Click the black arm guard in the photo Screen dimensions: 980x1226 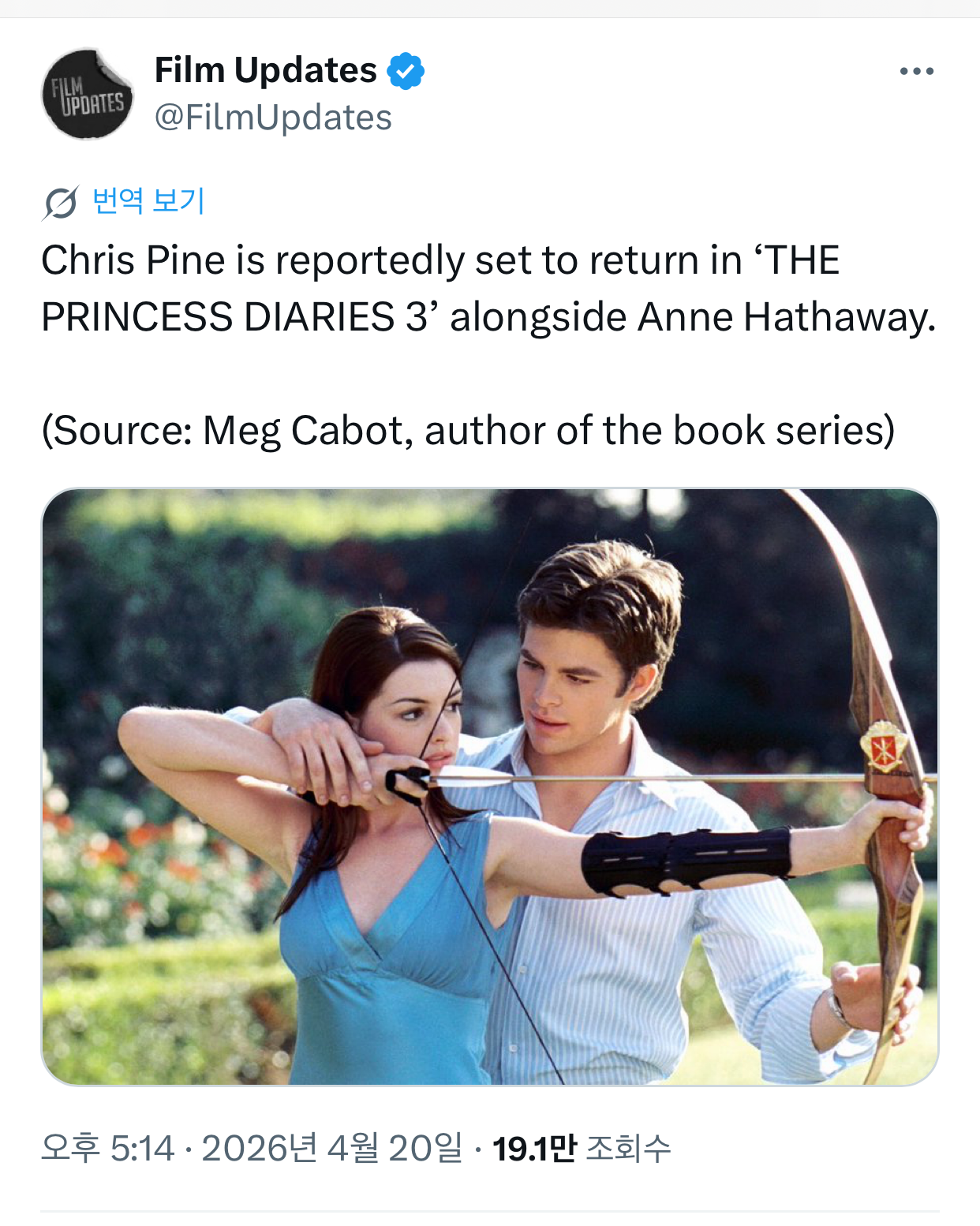[686, 861]
